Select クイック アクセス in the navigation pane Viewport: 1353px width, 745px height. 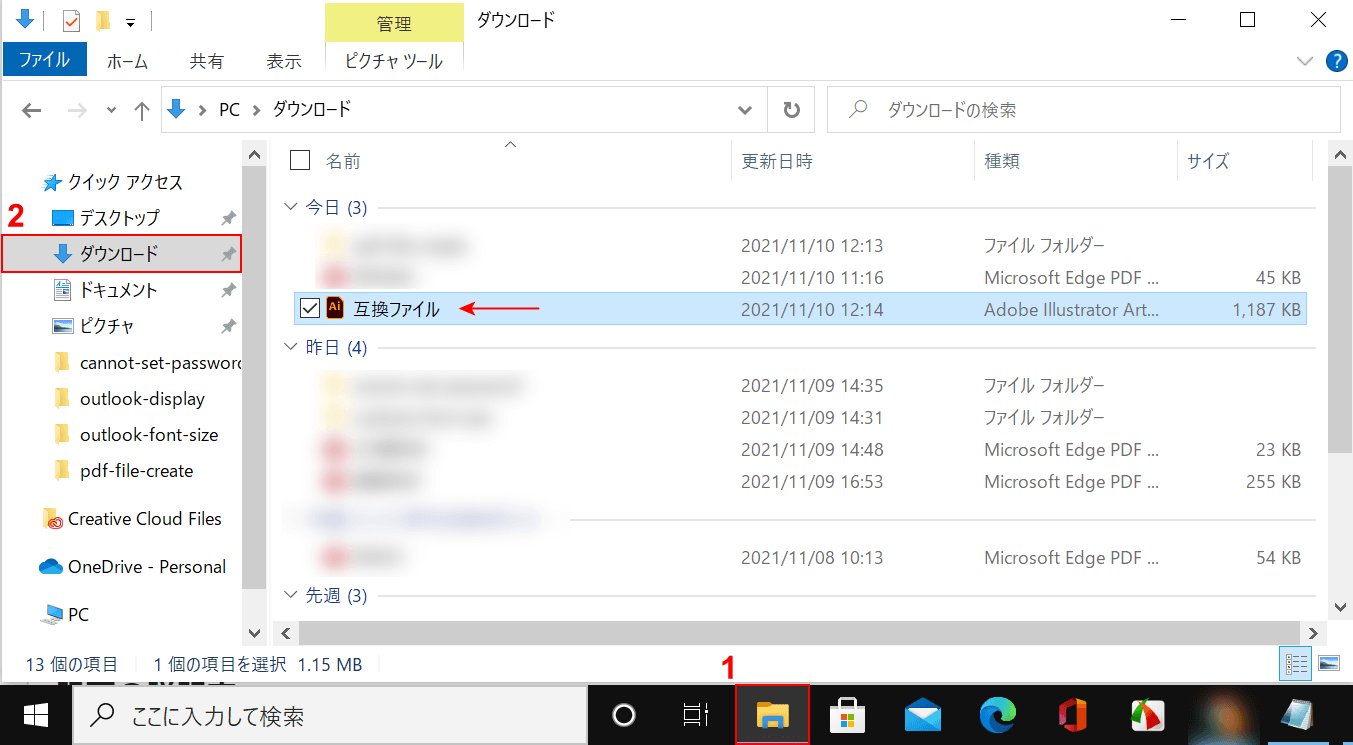click(x=125, y=182)
